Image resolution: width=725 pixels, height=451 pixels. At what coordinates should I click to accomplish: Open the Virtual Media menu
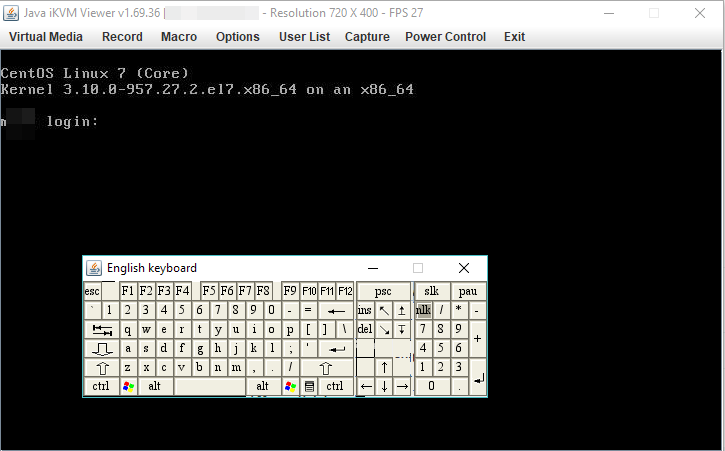pyautogui.click(x=46, y=37)
